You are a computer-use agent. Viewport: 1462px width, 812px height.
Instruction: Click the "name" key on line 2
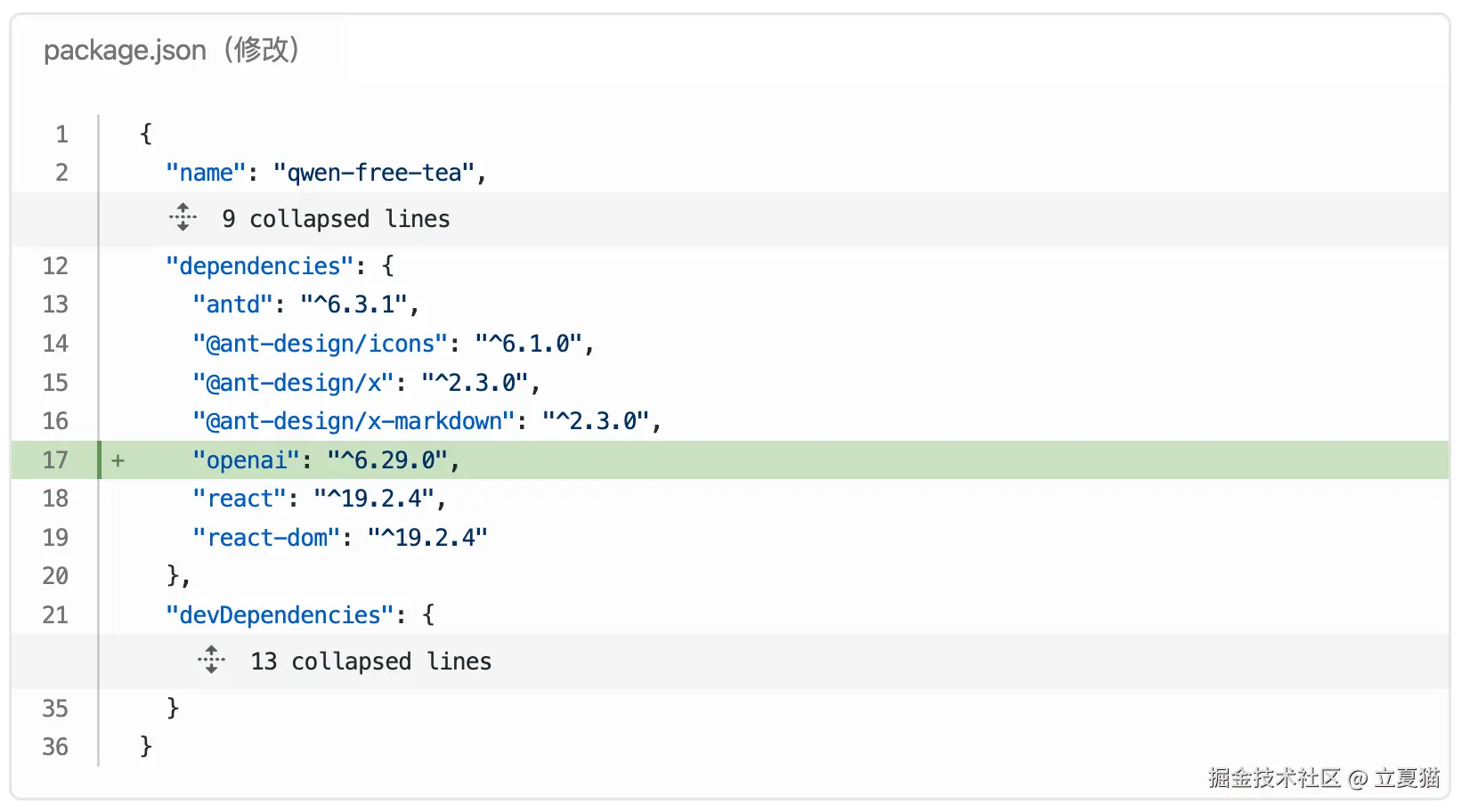pyautogui.click(x=206, y=173)
